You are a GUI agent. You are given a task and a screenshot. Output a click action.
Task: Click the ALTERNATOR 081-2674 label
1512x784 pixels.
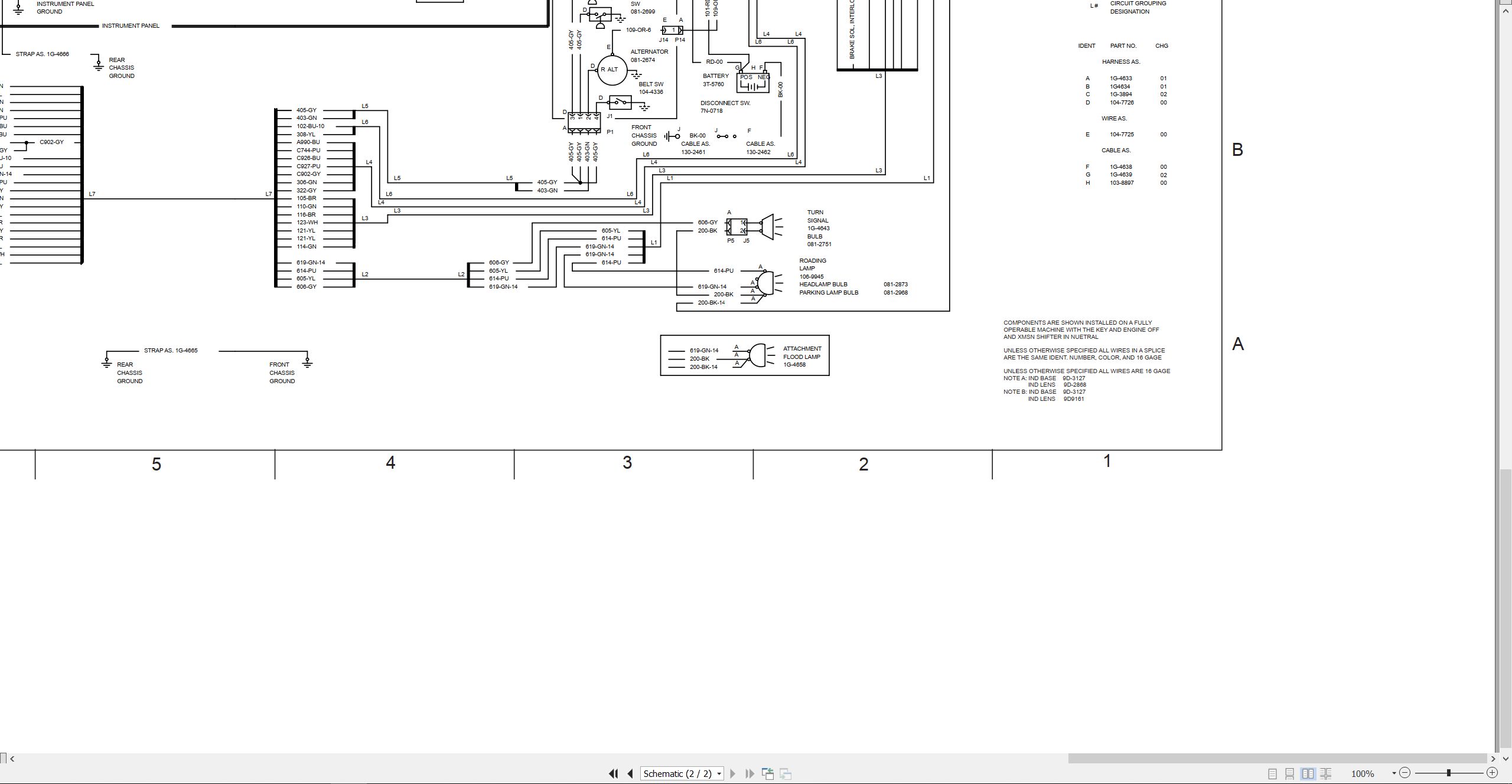pyautogui.click(x=649, y=55)
